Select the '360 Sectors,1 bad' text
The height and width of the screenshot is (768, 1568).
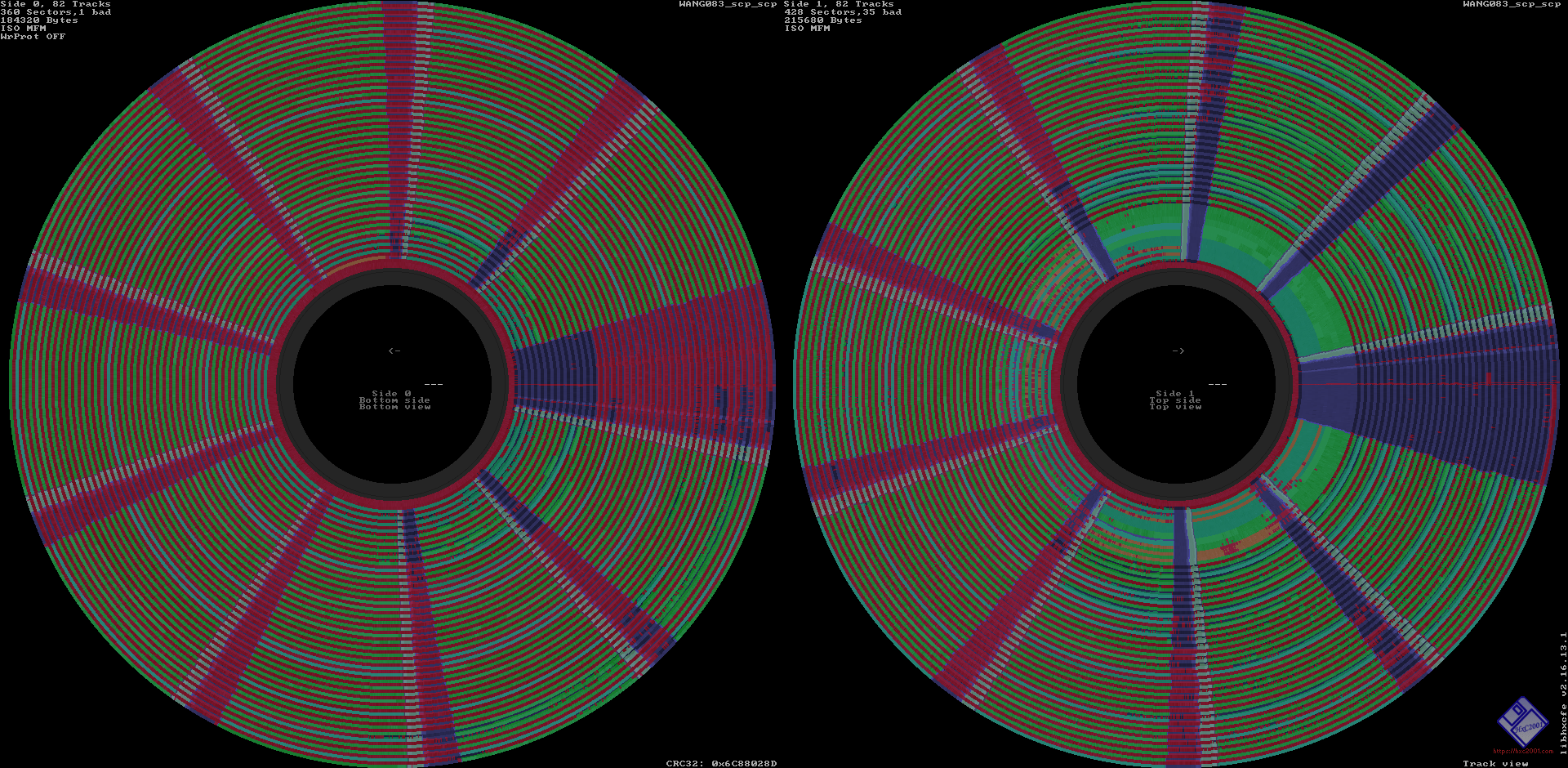pyautogui.click(x=56, y=12)
